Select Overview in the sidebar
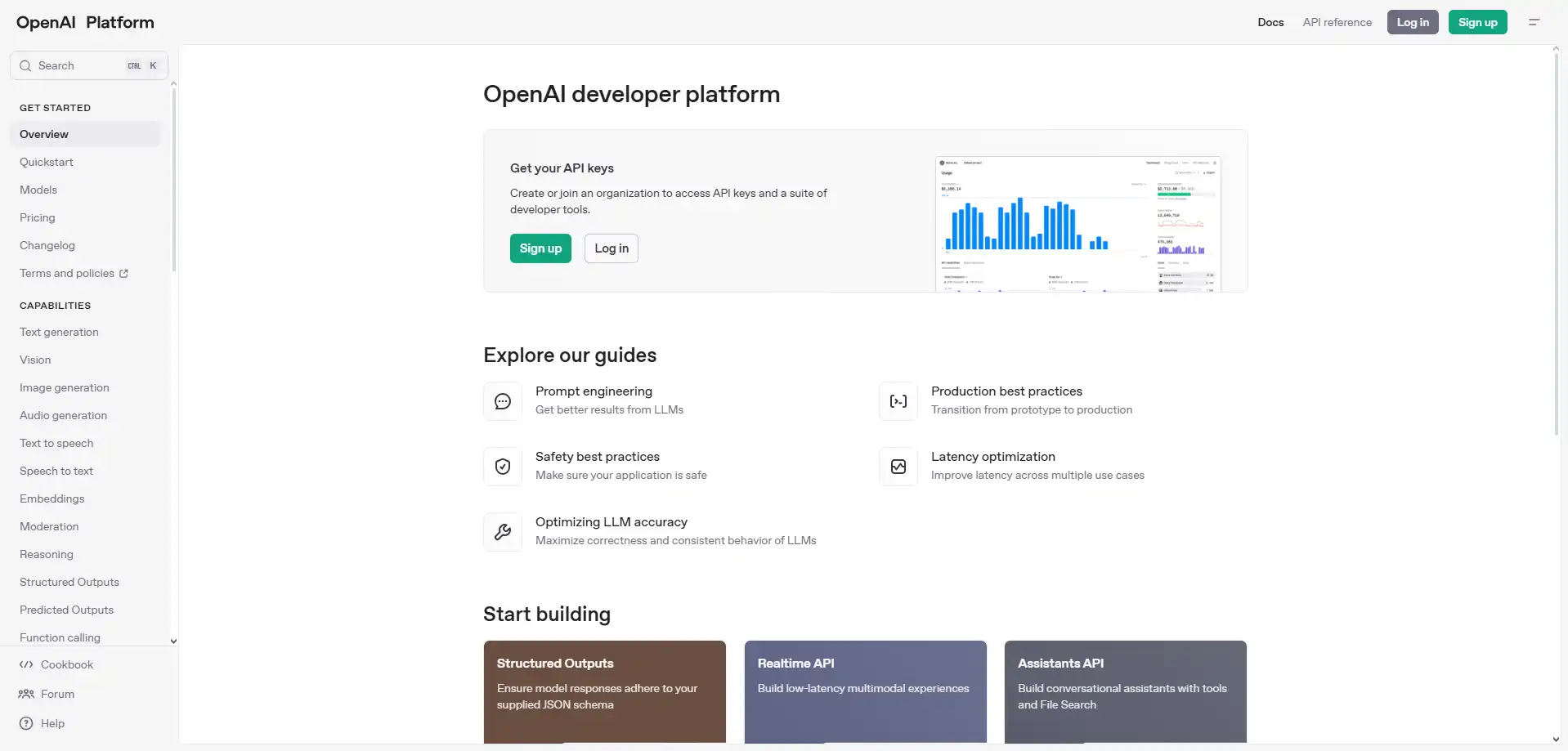The width and height of the screenshot is (1568, 751). (85, 135)
